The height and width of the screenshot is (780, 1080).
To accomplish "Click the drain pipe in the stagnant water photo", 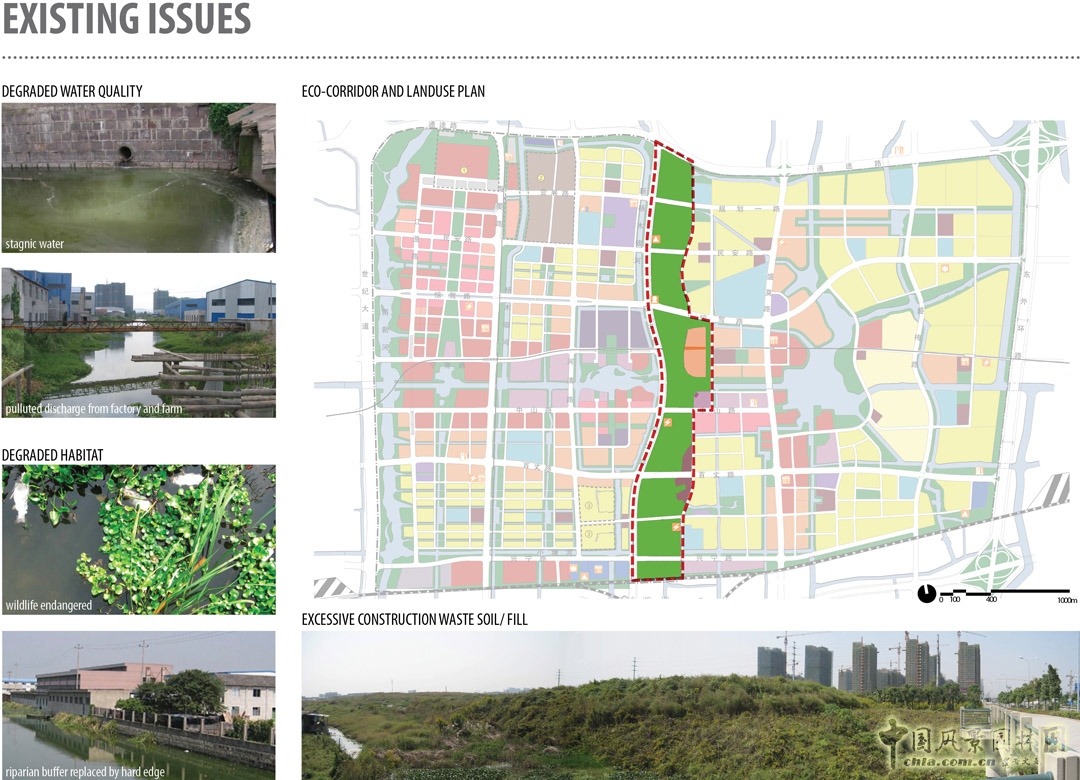I will tap(126, 154).
